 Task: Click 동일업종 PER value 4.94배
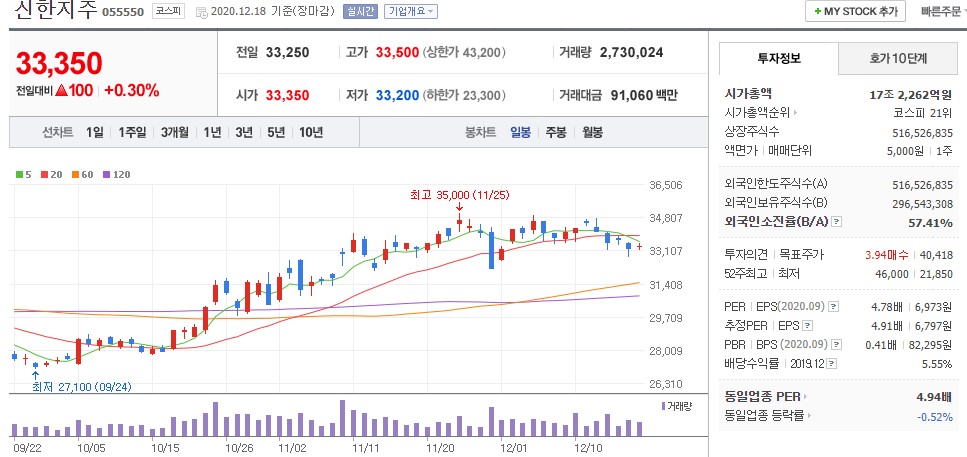coord(934,397)
